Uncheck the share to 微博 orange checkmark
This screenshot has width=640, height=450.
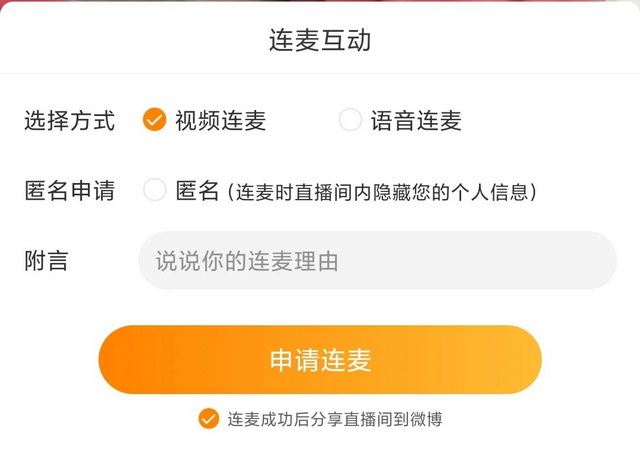pyautogui.click(x=209, y=419)
